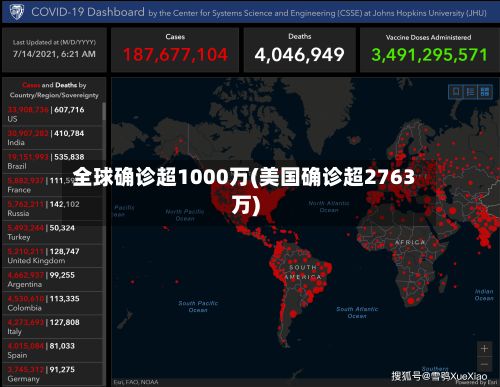Zoom in the map with plus button
Image resolution: width=500 pixels, height=387 pixels.
coord(484,349)
